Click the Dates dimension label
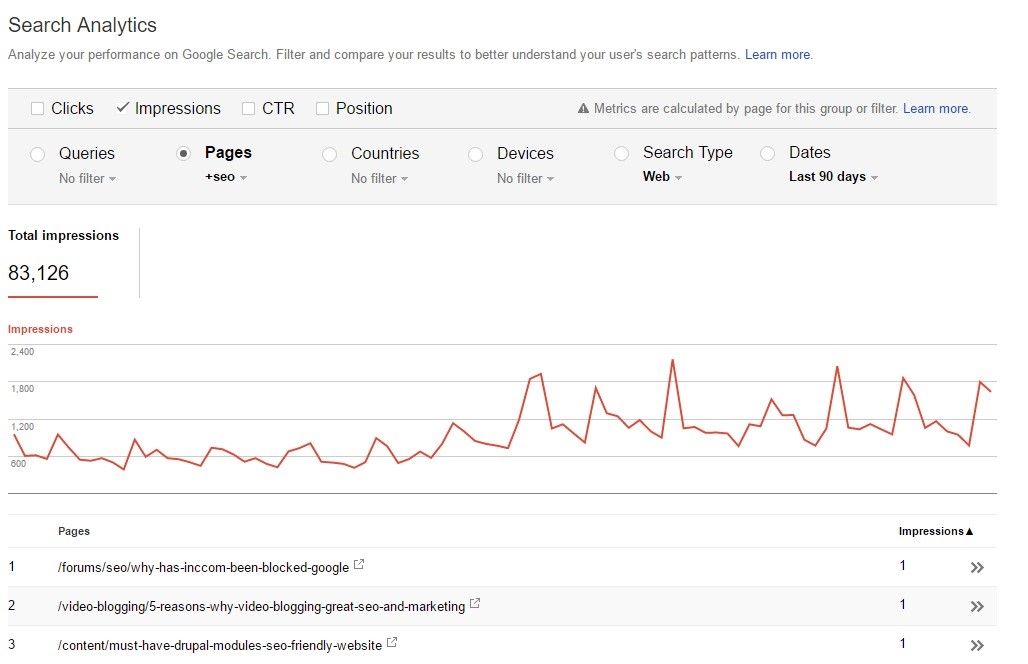The height and width of the screenshot is (664, 1028). click(810, 153)
